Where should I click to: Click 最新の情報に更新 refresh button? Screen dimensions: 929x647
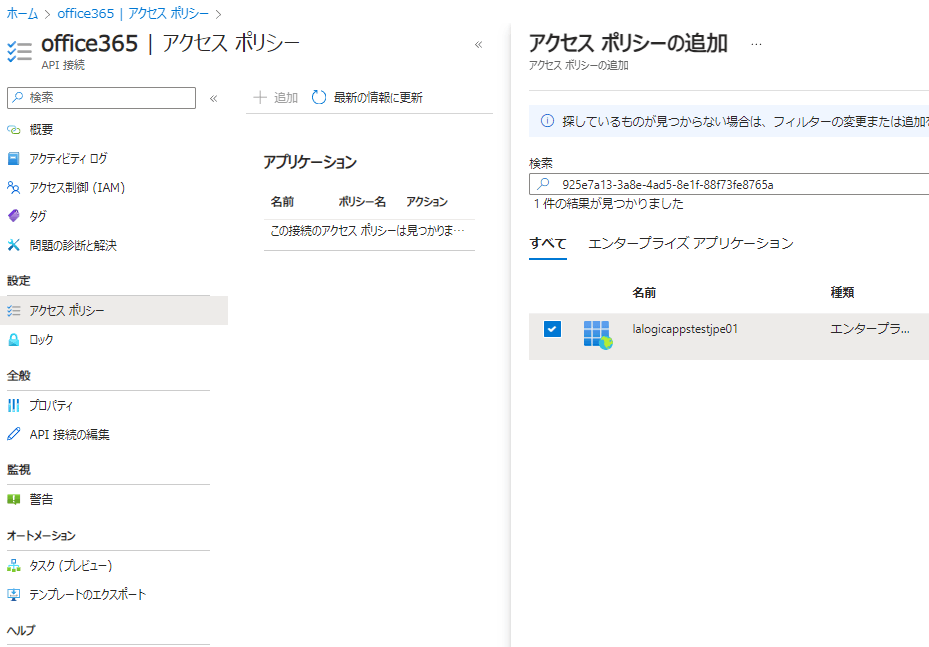tap(367, 98)
